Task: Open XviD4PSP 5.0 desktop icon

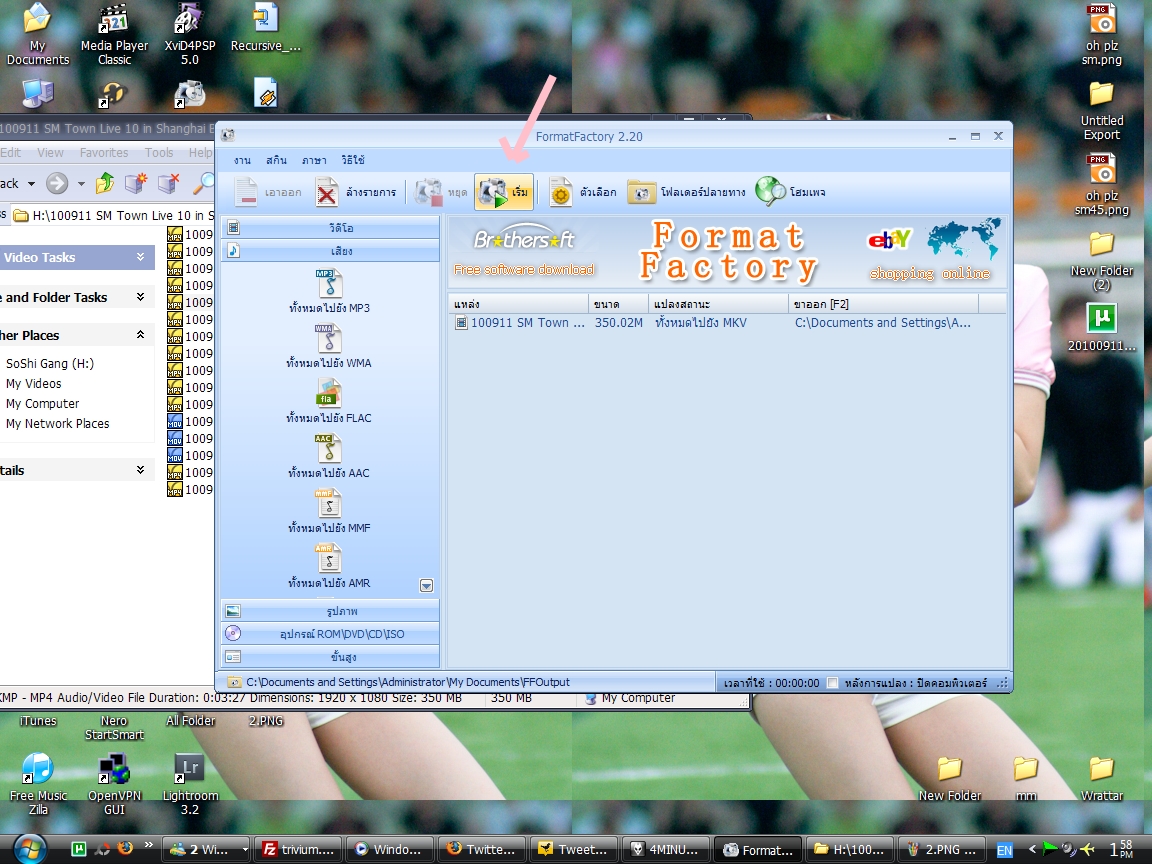Action: (190, 35)
